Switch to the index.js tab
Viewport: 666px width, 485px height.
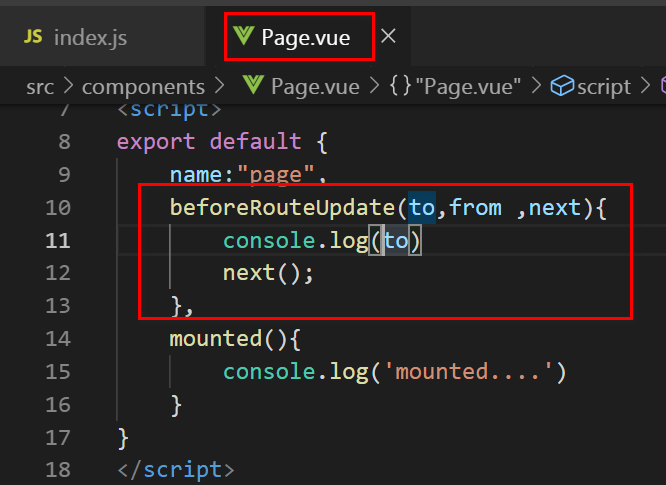(103, 37)
